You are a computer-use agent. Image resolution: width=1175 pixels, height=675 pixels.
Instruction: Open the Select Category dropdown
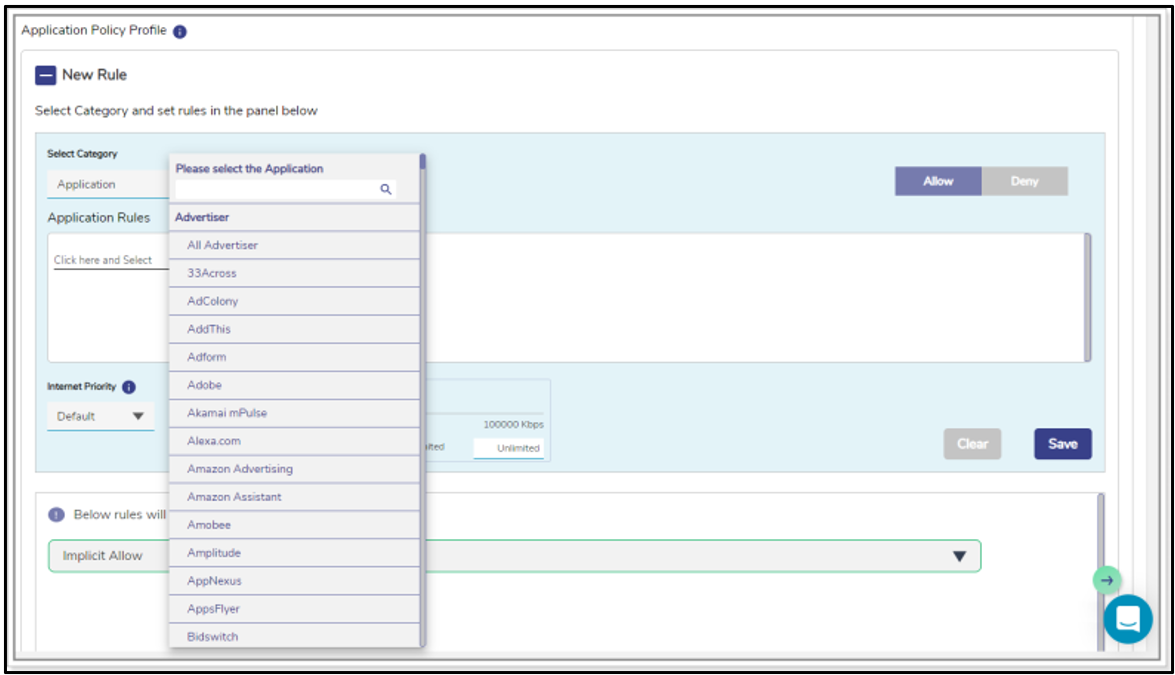coord(108,185)
